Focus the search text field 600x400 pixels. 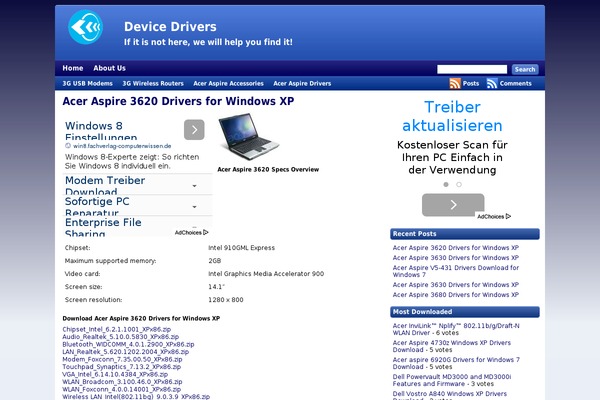(x=472, y=69)
